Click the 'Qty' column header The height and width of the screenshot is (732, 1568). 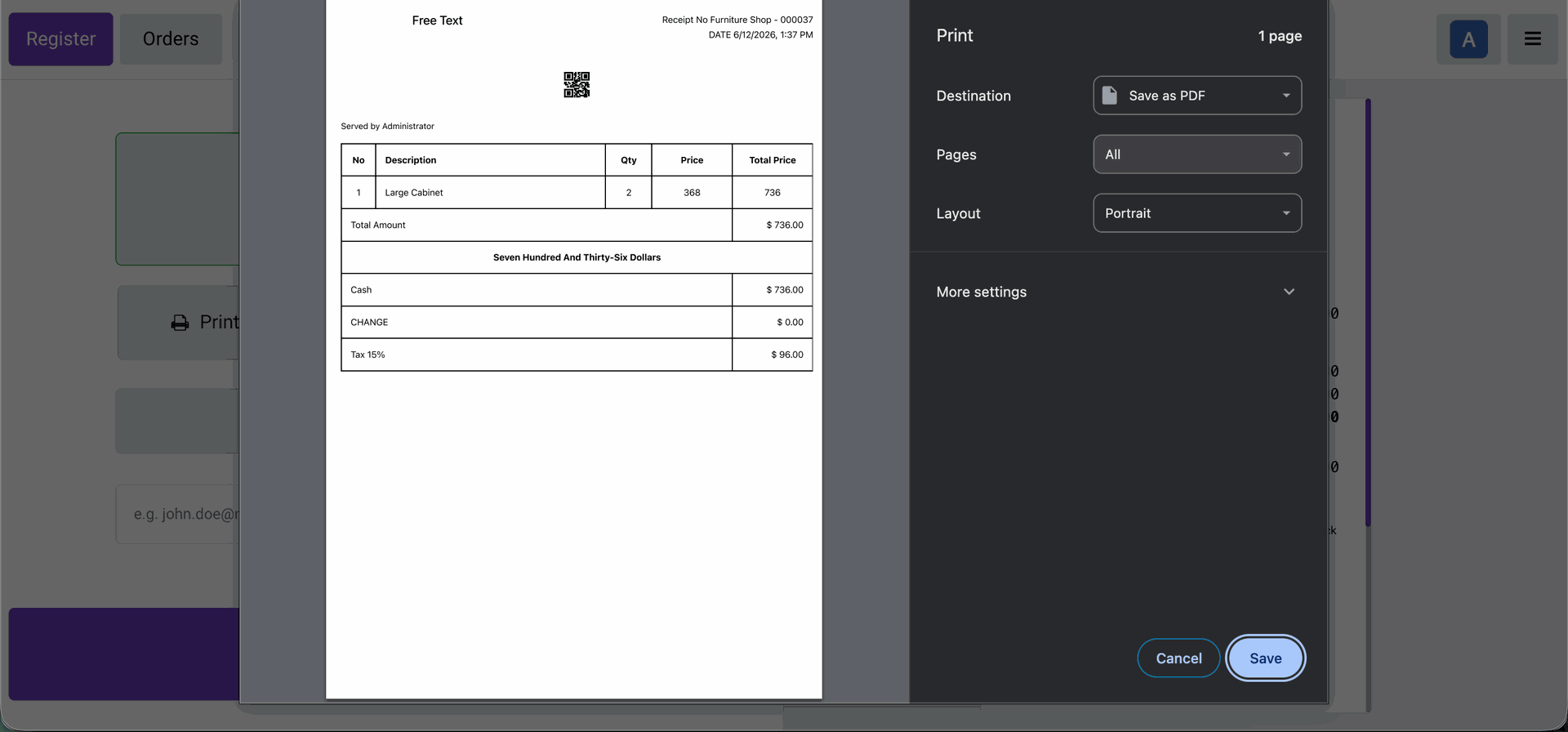point(629,160)
